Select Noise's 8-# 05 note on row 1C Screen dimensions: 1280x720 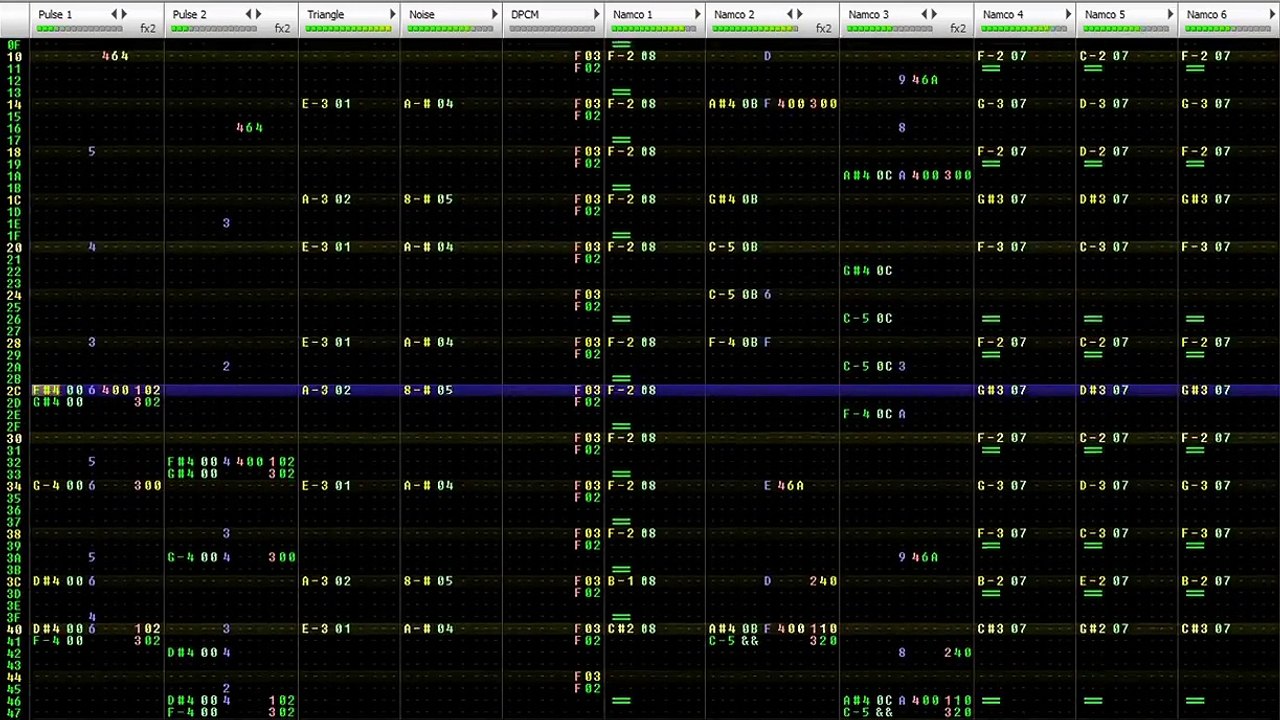(428, 199)
